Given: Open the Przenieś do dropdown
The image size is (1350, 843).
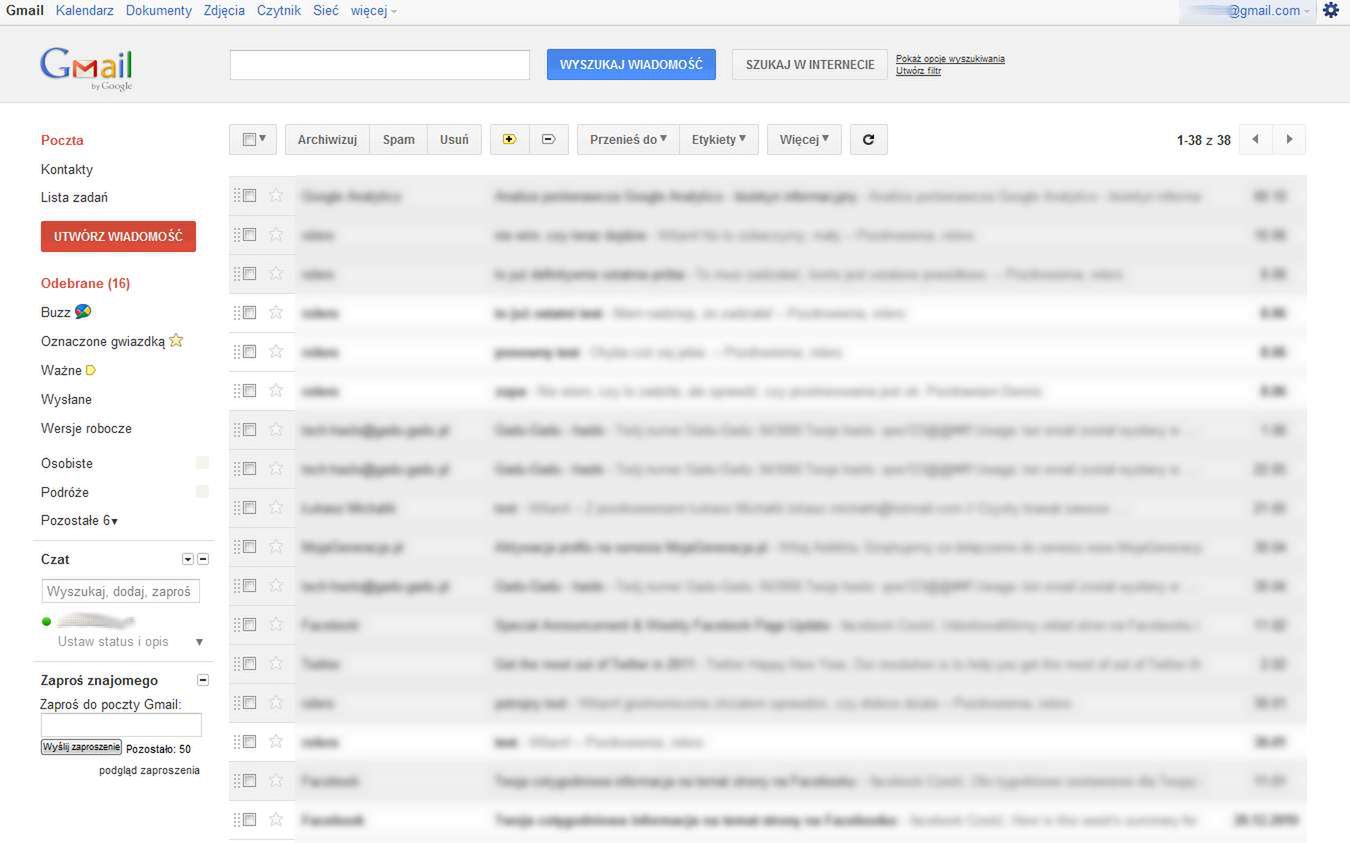Looking at the screenshot, I should click(x=628, y=139).
